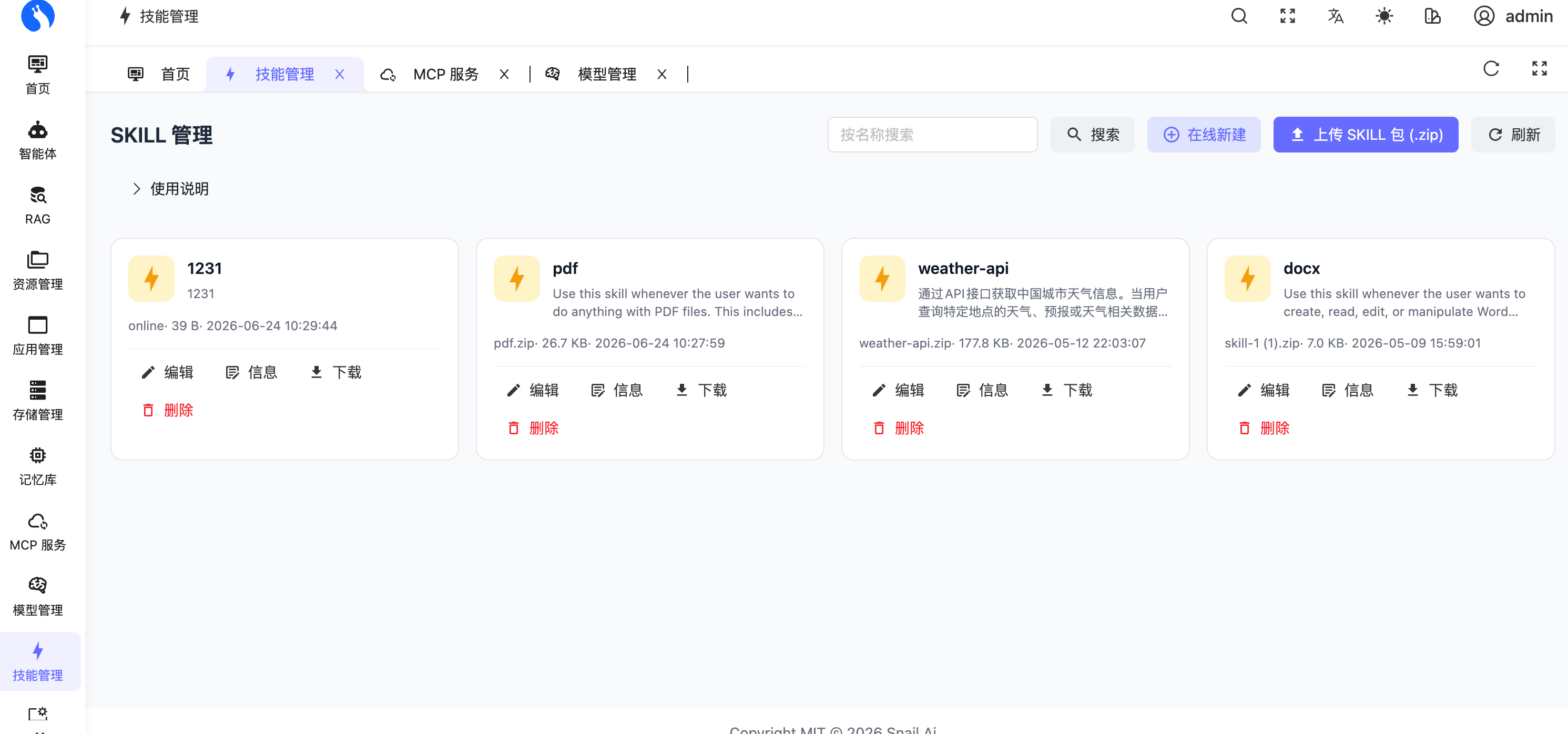1568x734 pixels.
Task: Open 记忆库 in the sidebar
Action: tap(38, 466)
